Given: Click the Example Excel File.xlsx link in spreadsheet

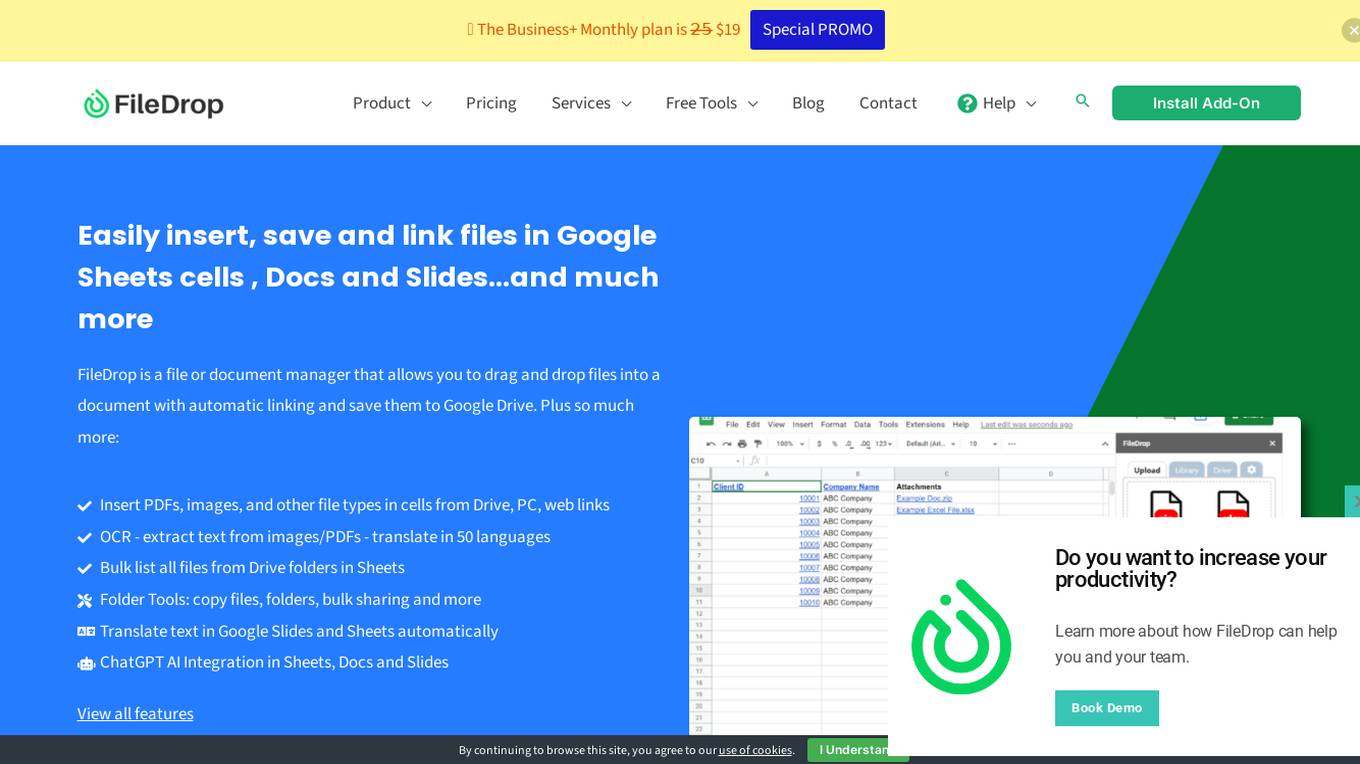Looking at the screenshot, I should [935, 509].
